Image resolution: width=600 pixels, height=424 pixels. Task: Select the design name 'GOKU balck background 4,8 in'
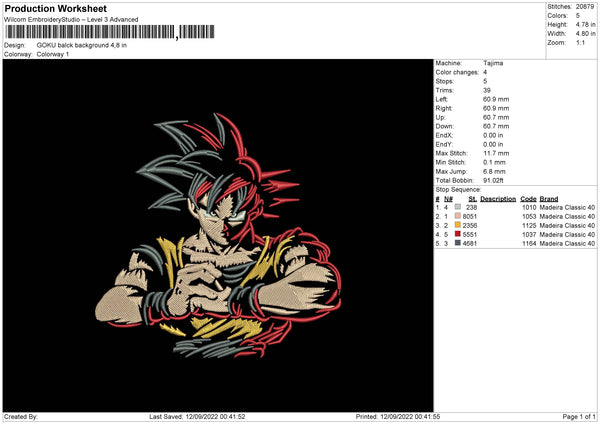pyautogui.click(x=82, y=45)
